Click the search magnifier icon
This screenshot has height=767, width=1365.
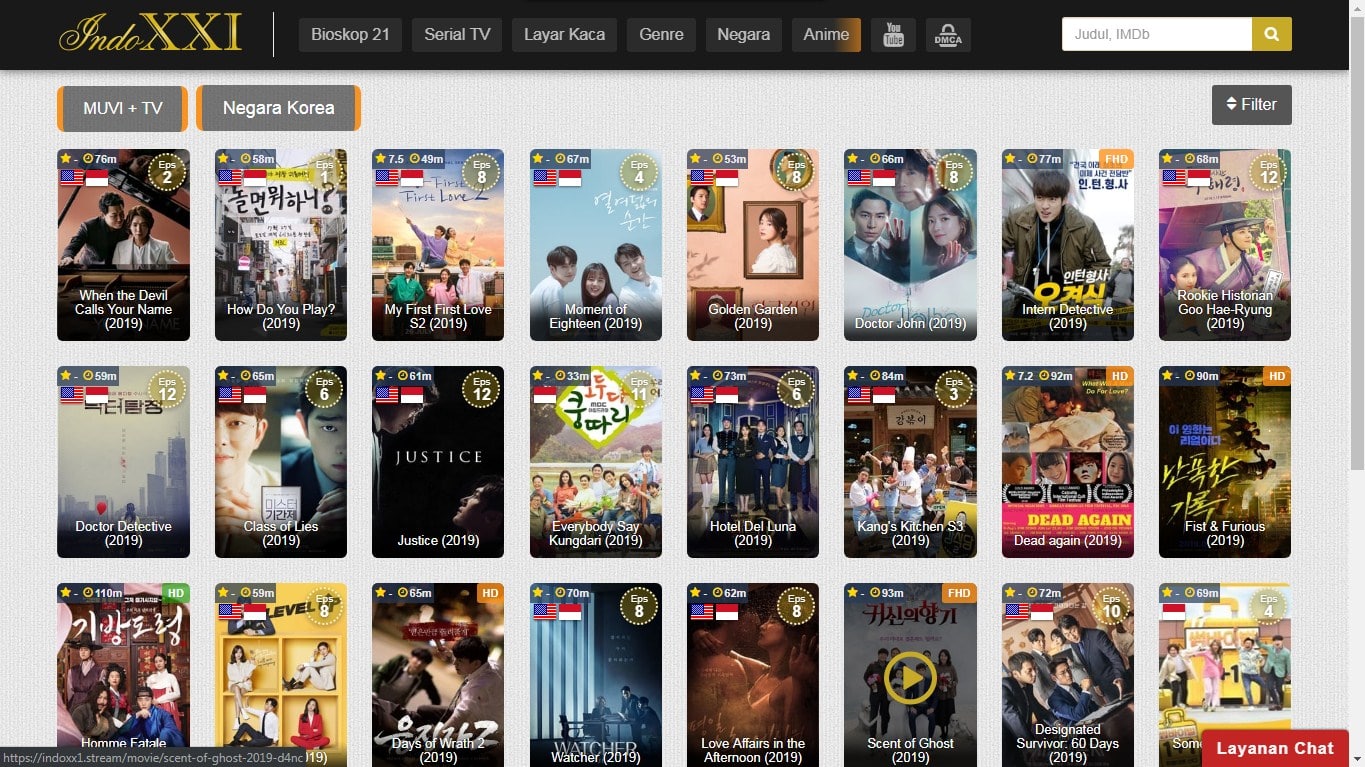pyautogui.click(x=1271, y=33)
